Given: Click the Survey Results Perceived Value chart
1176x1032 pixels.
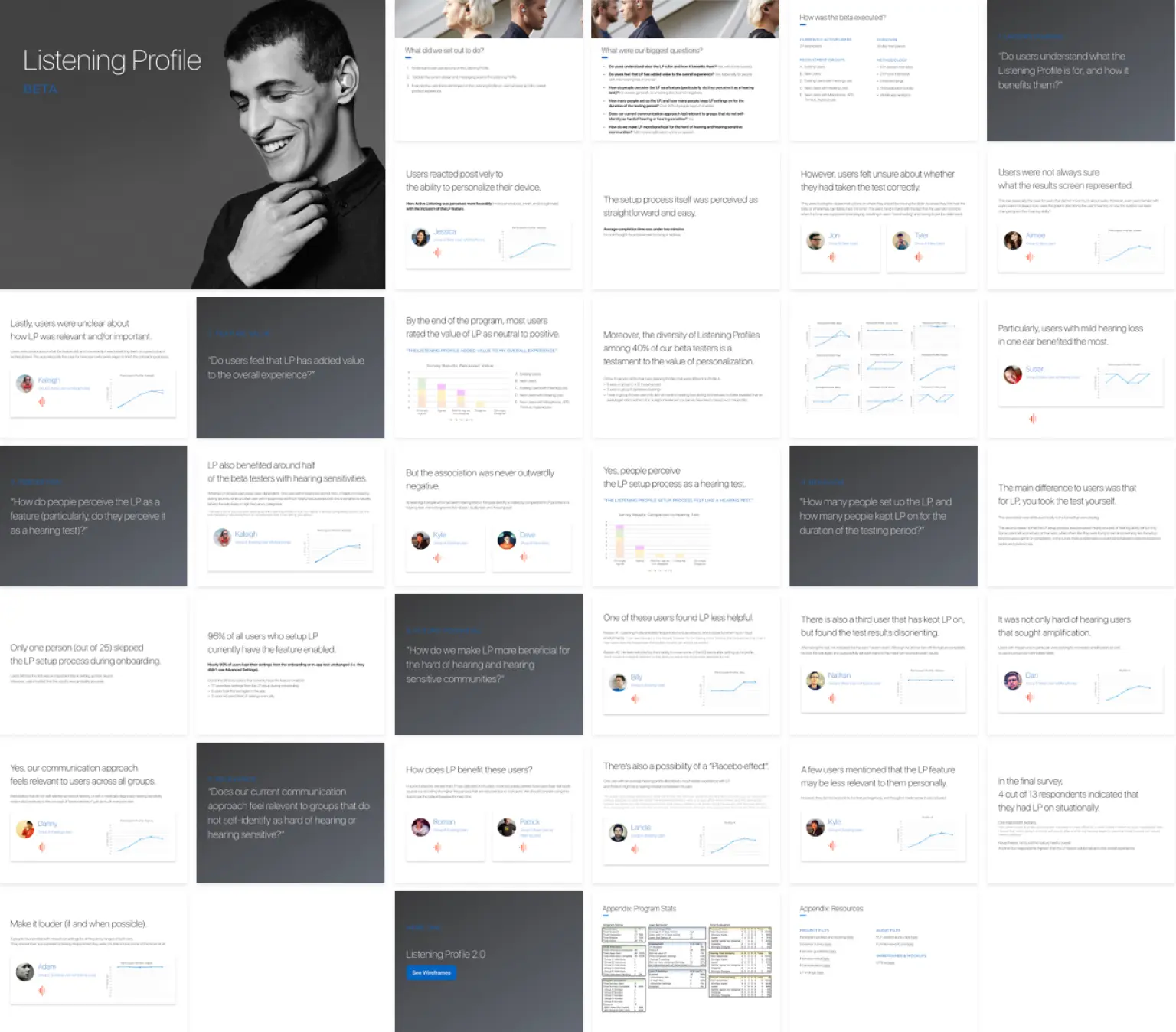Looking at the screenshot, I should 459,390.
